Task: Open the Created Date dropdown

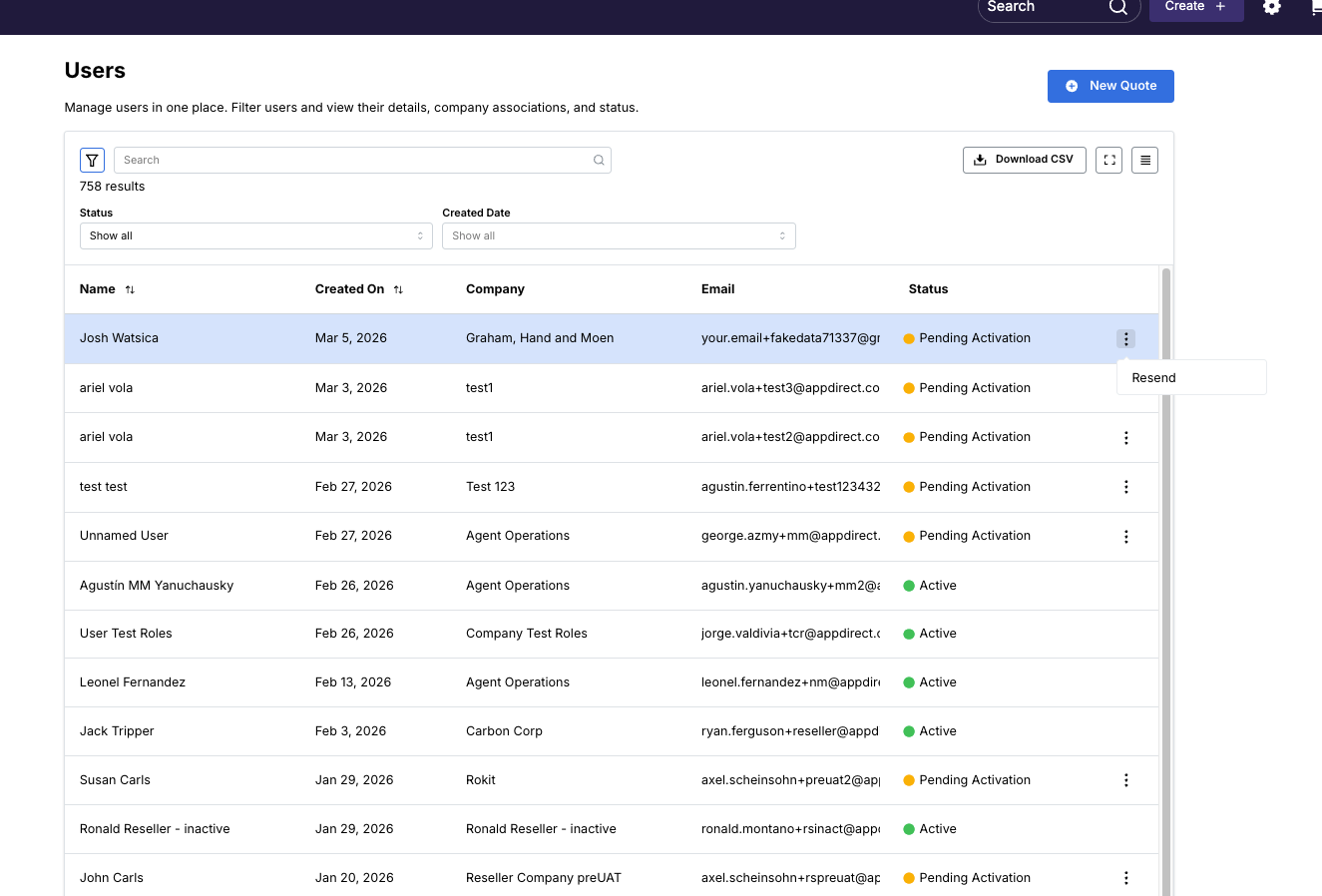Action: [619, 235]
